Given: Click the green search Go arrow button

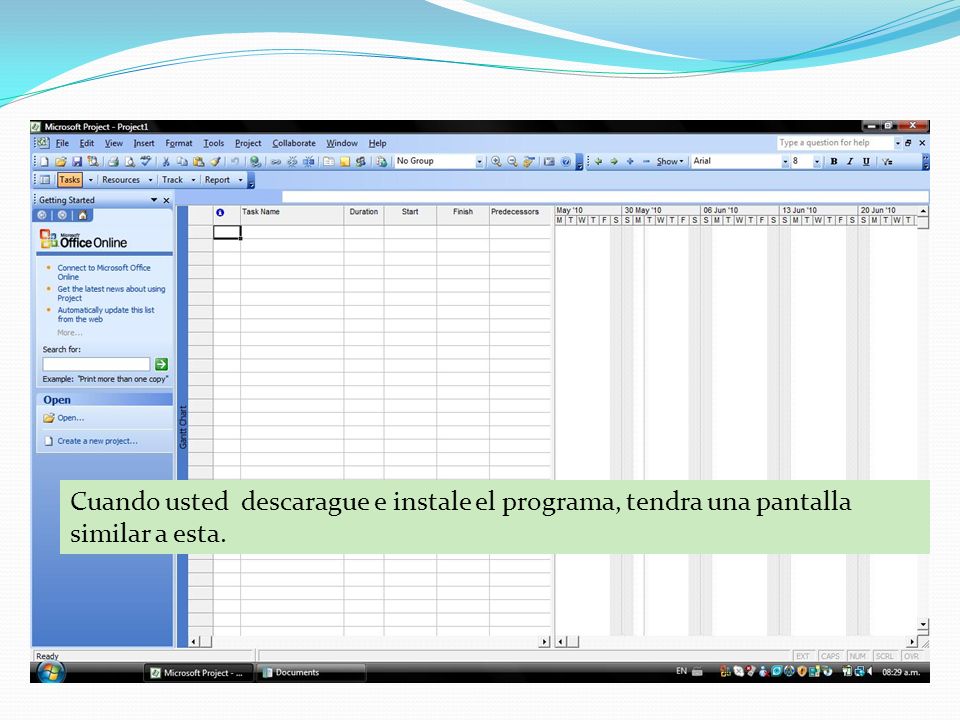Looking at the screenshot, I should click(x=162, y=364).
